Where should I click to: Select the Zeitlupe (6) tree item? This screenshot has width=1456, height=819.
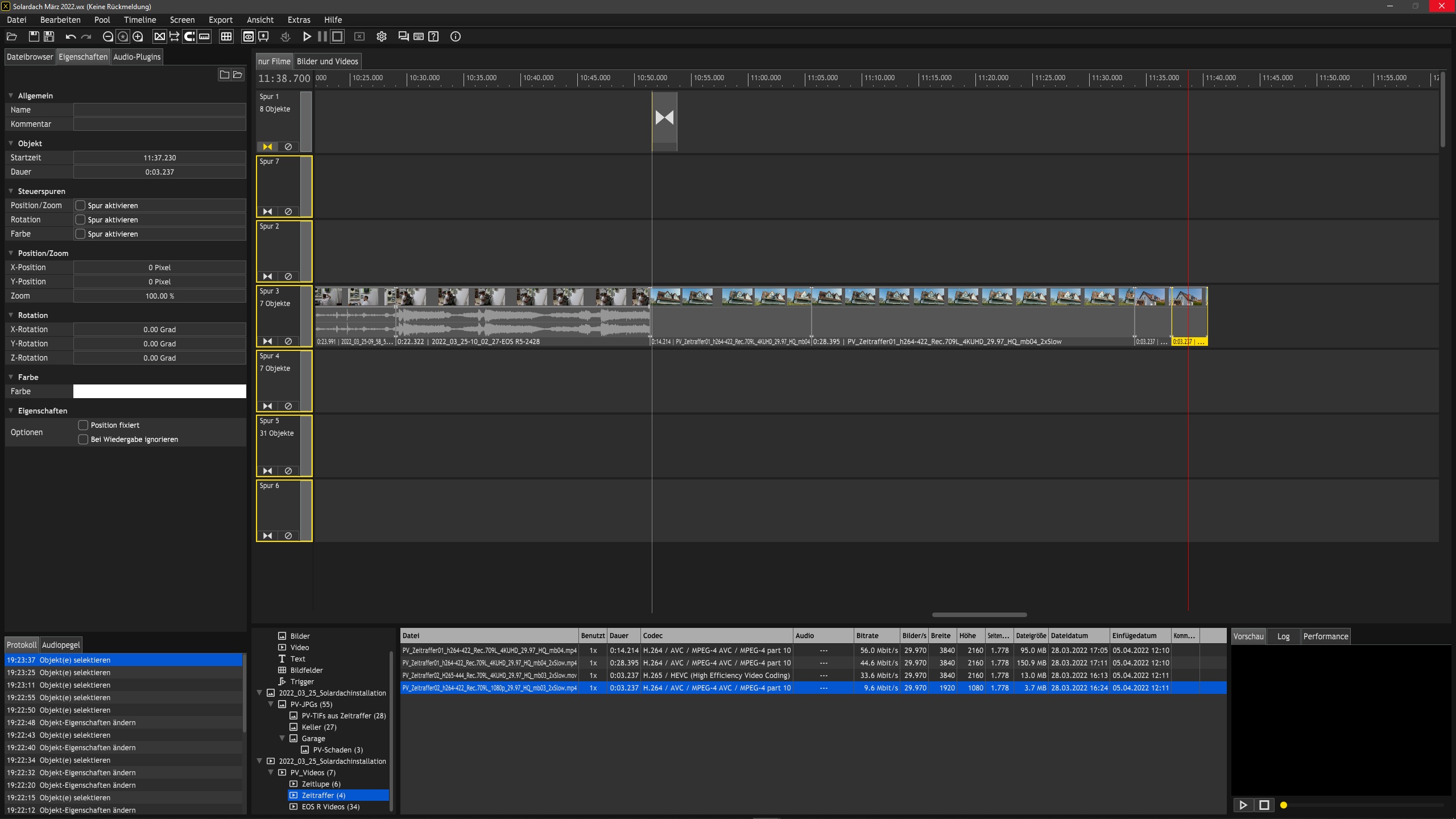tap(321, 784)
